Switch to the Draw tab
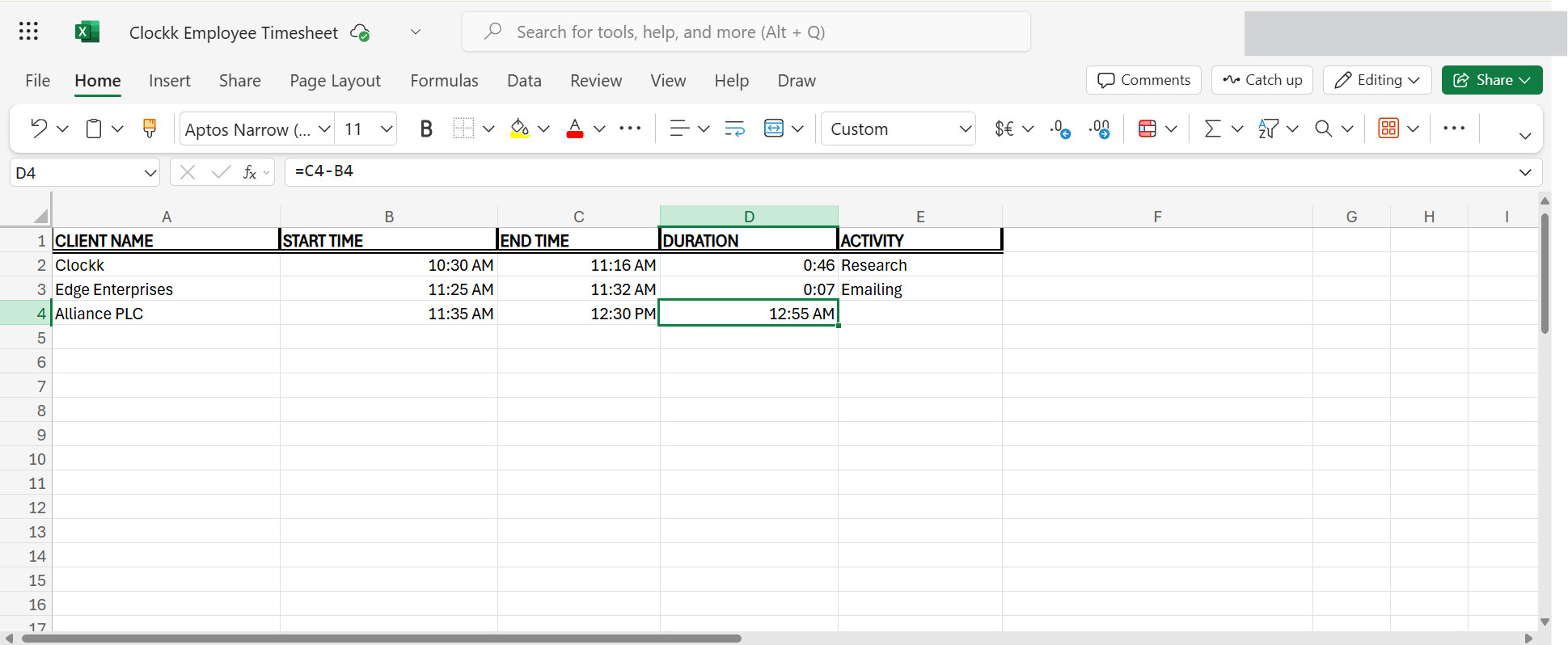This screenshot has height=645, width=1568. coord(797,81)
